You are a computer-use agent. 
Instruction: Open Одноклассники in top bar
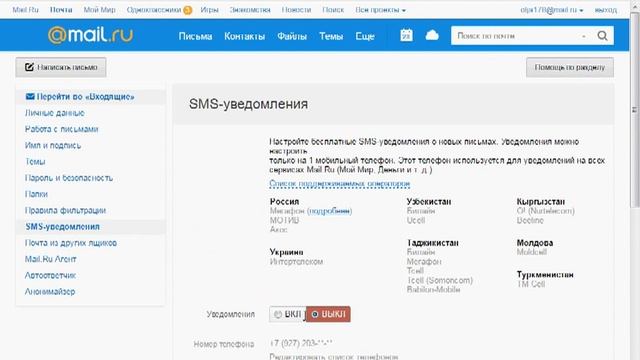point(154,10)
